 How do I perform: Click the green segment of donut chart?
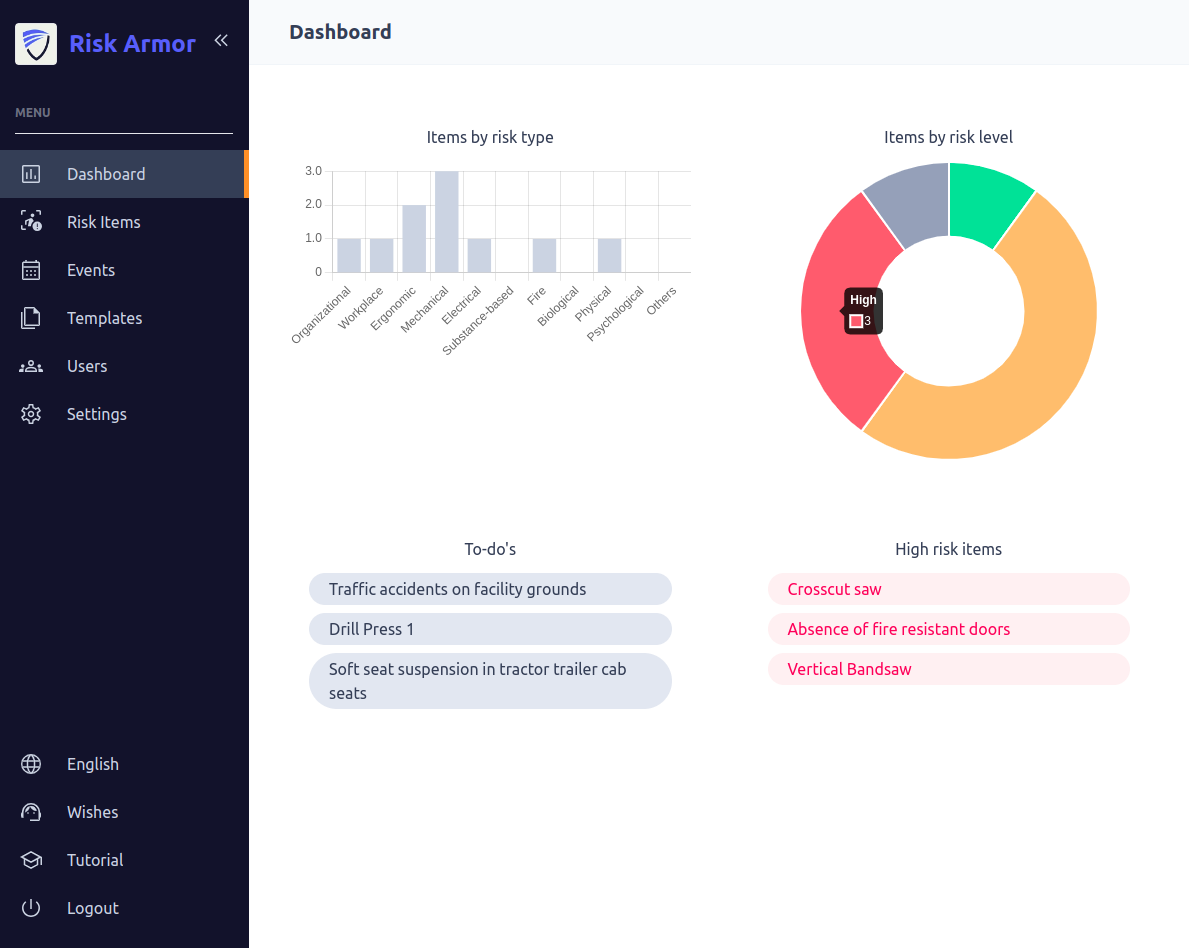click(989, 205)
